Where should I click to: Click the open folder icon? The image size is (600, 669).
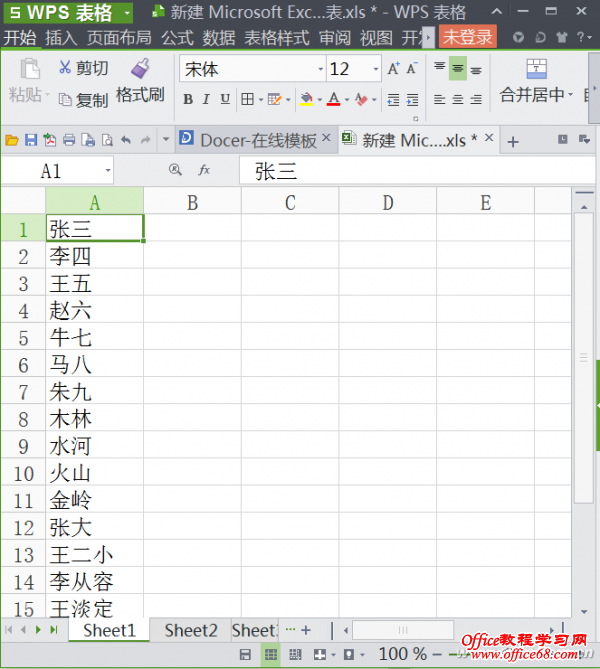point(12,140)
